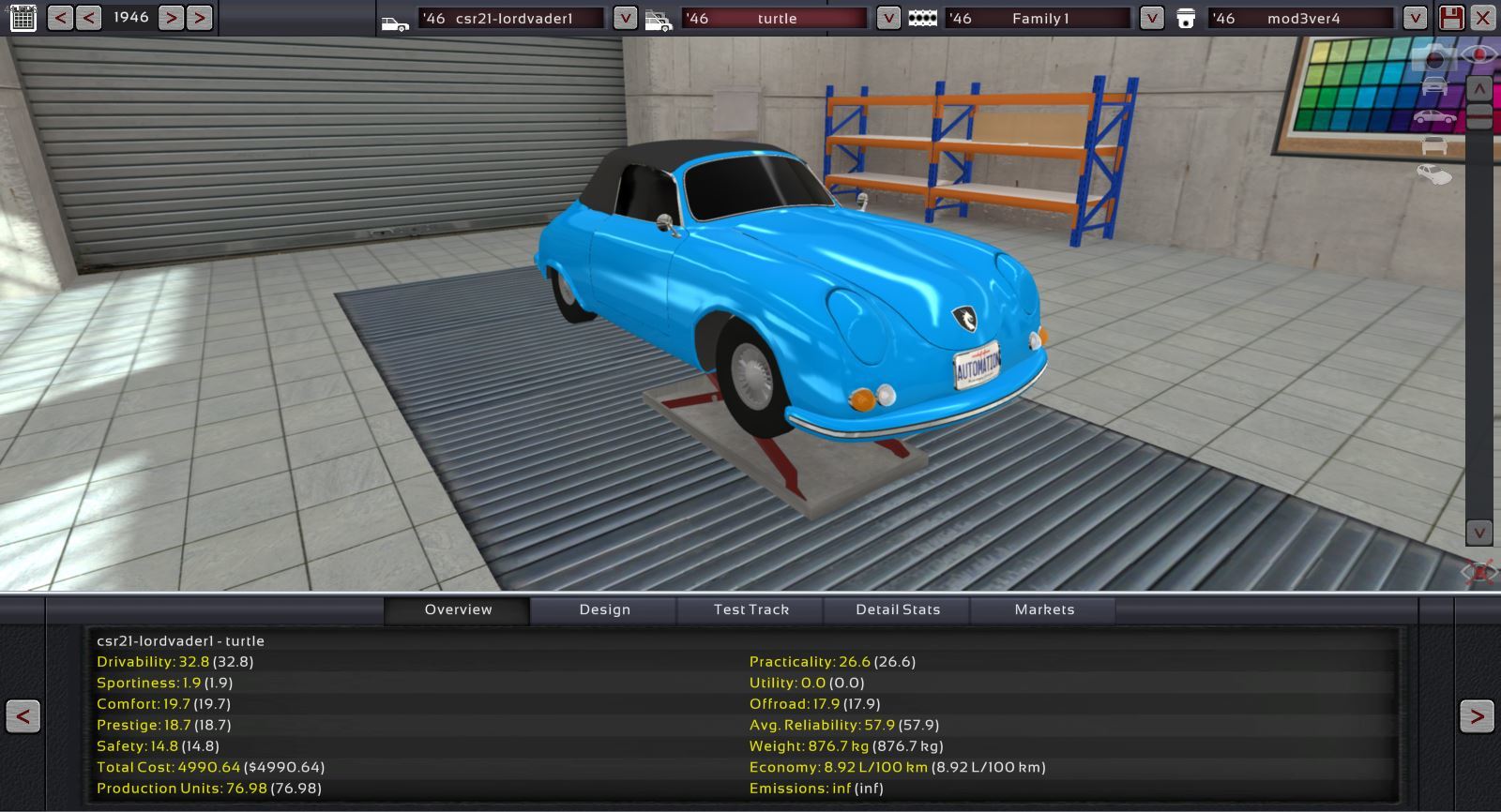Viewport: 1501px width, 812px height.
Task: Open the Detail Stats tab
Action: [x=898, y=609]
